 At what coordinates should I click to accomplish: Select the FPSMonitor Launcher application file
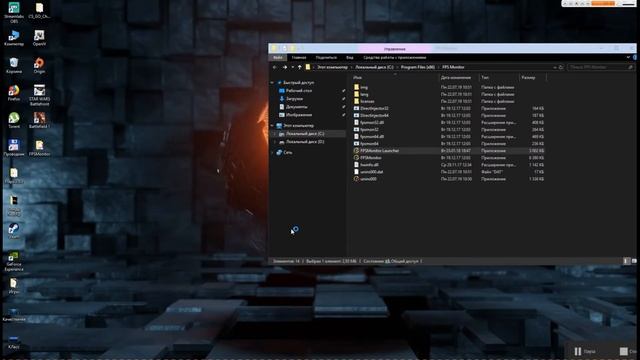click(449, 151)
